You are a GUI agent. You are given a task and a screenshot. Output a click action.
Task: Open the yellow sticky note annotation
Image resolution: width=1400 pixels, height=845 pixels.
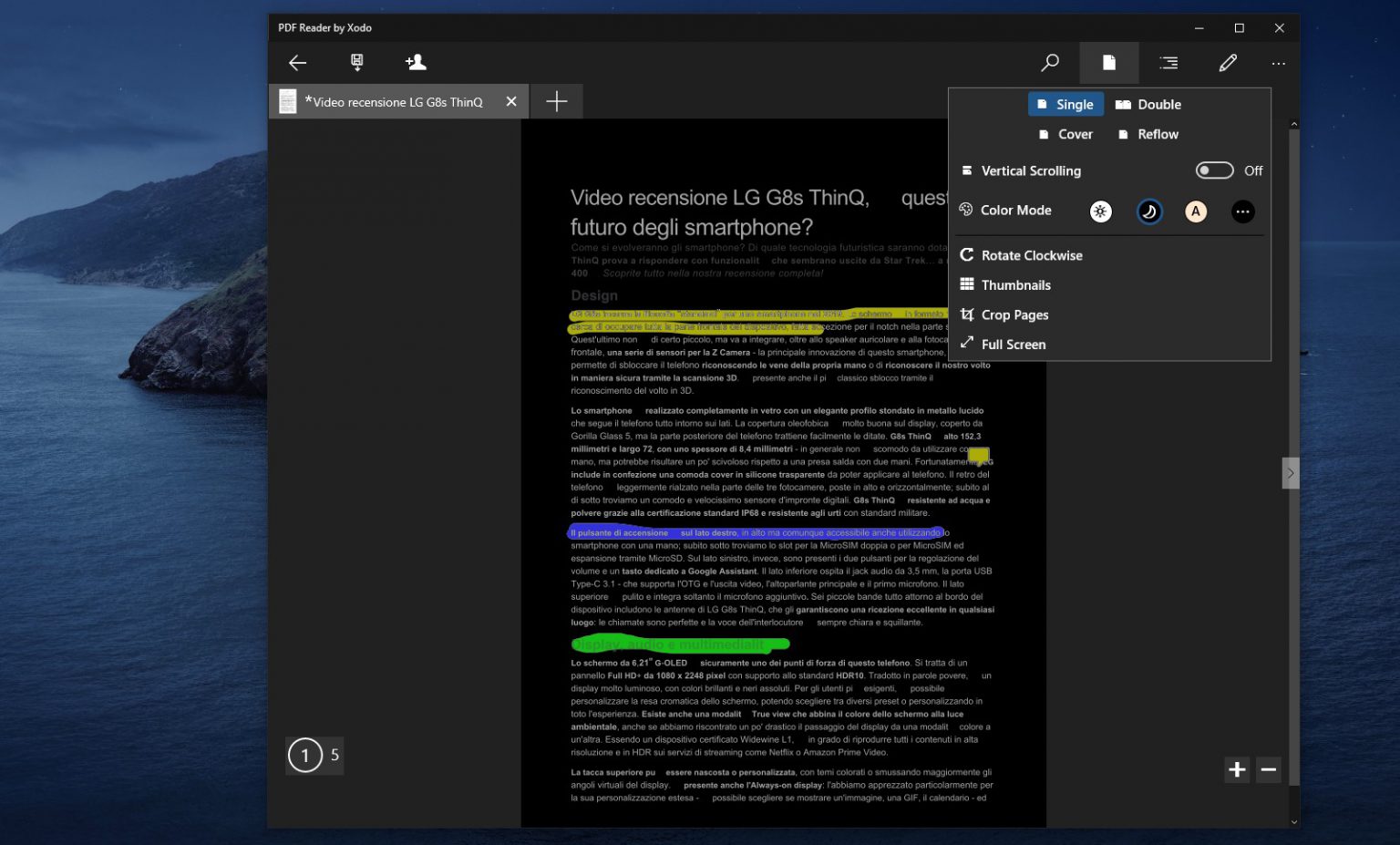point(978,455)
